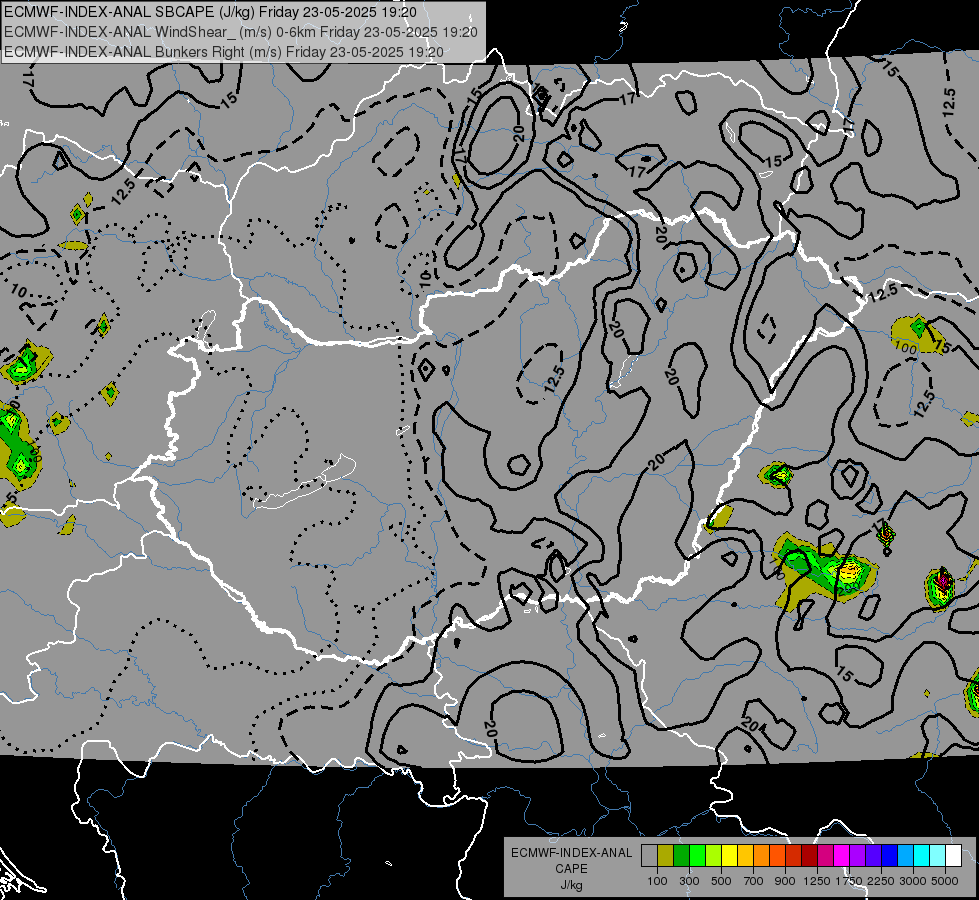Click the 500 label under legend
This screenshot has height=900, width=979.
click(721, 881)
